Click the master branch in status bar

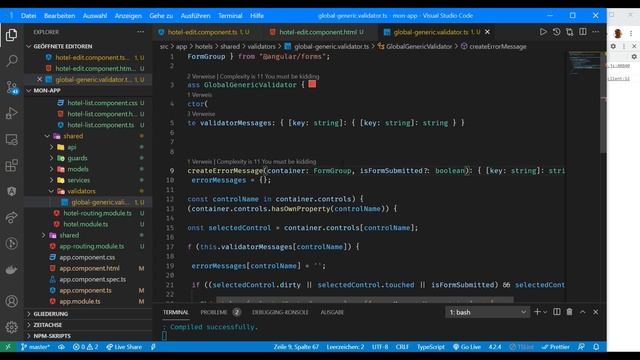pyautogui.click(x=36, y=347)
